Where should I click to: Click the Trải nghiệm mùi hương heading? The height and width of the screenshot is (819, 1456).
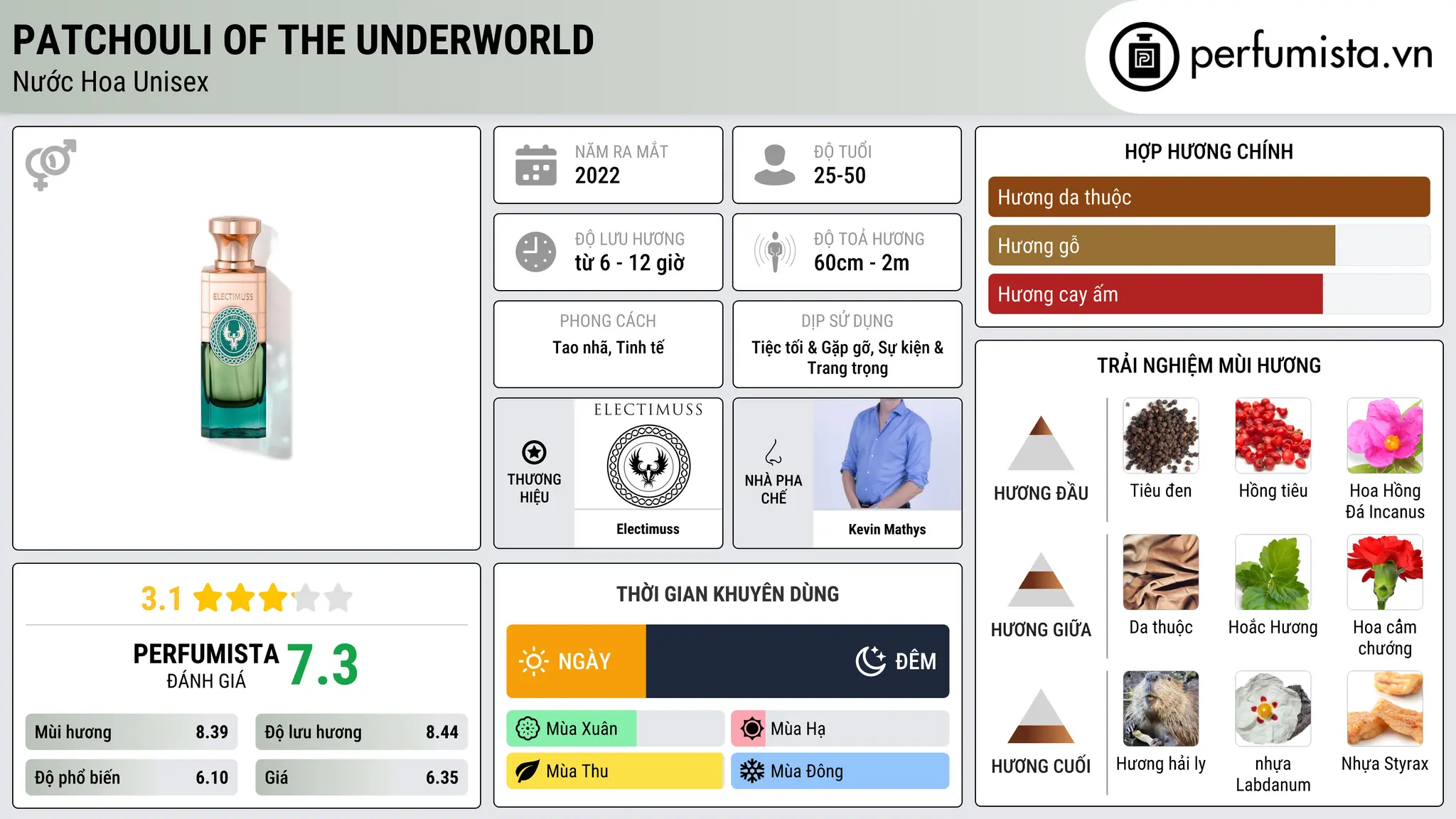pos(1209,365)
